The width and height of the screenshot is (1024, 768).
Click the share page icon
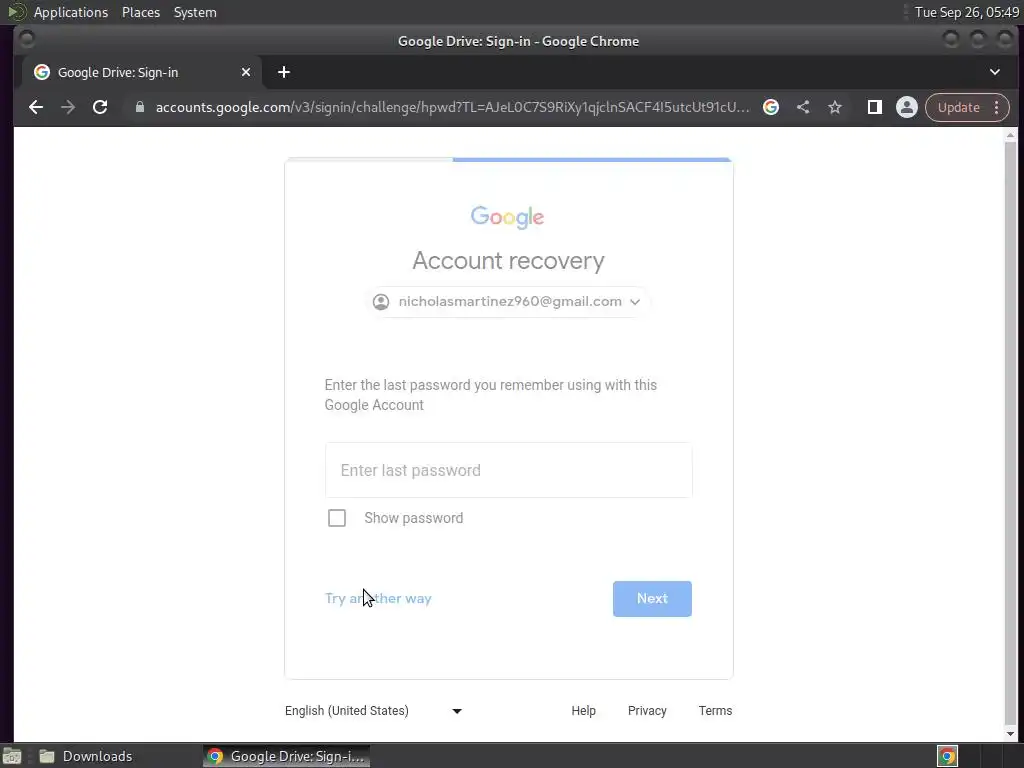point(803,107)
